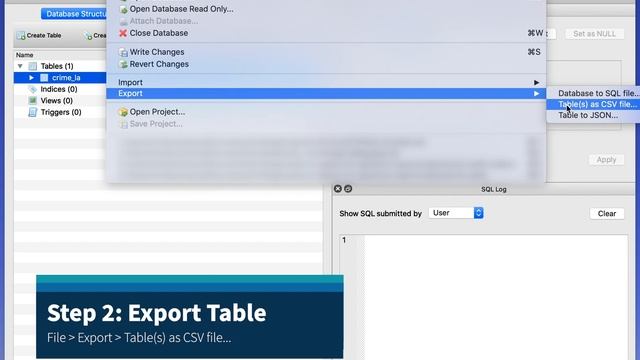
Task: Detach the SQL Log panel with float icon
Action: pos(348,189)
